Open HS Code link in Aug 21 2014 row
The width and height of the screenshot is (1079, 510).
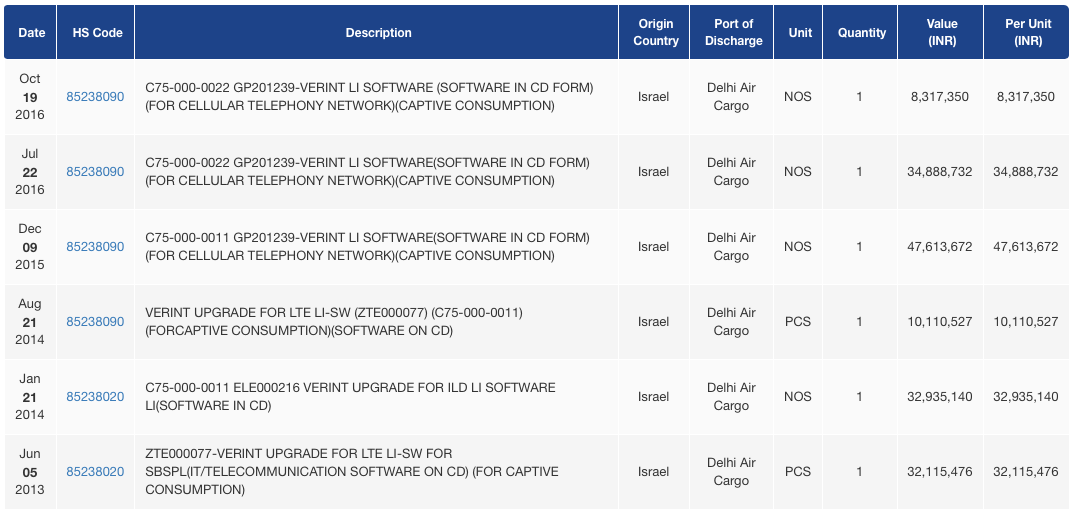tap(95, 322)
